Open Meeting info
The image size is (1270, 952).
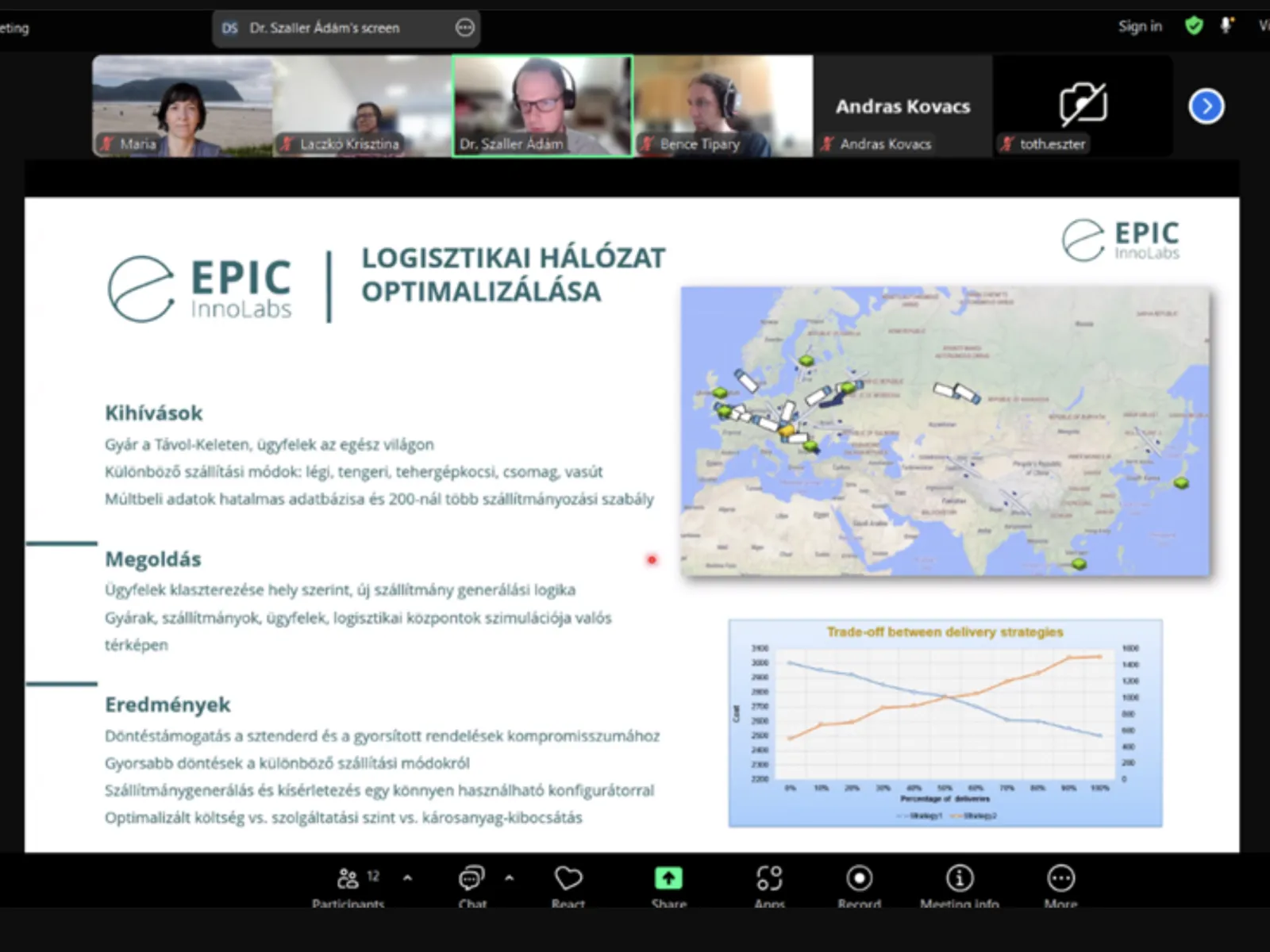(960, 879)
